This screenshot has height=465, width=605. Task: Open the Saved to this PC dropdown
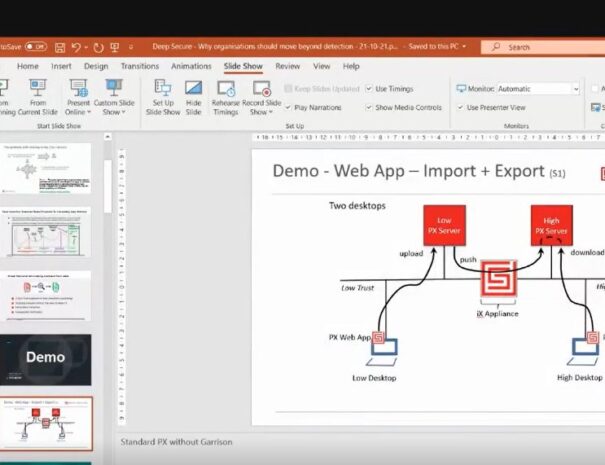[x=464, y=46]
